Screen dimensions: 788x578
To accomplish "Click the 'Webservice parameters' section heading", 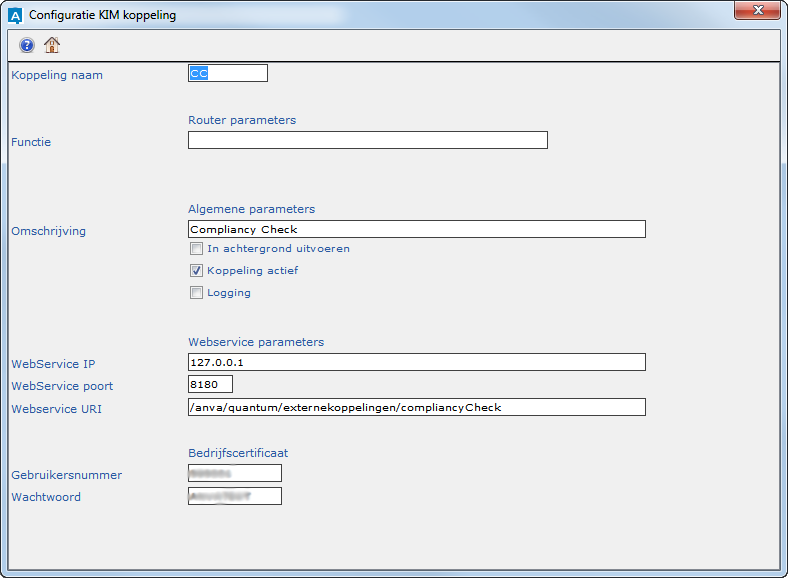I will 256,342.
